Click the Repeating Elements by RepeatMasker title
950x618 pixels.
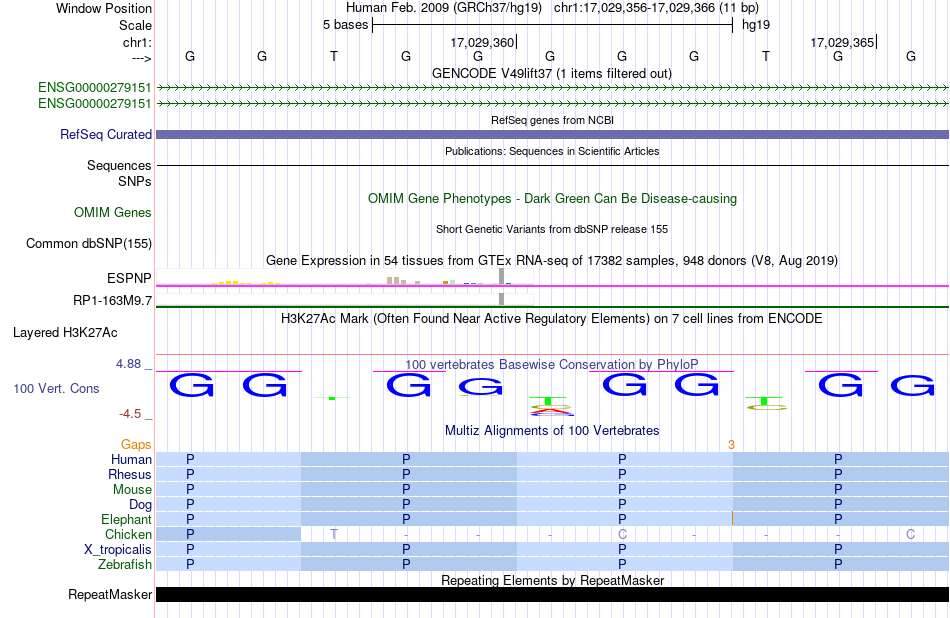552,580
